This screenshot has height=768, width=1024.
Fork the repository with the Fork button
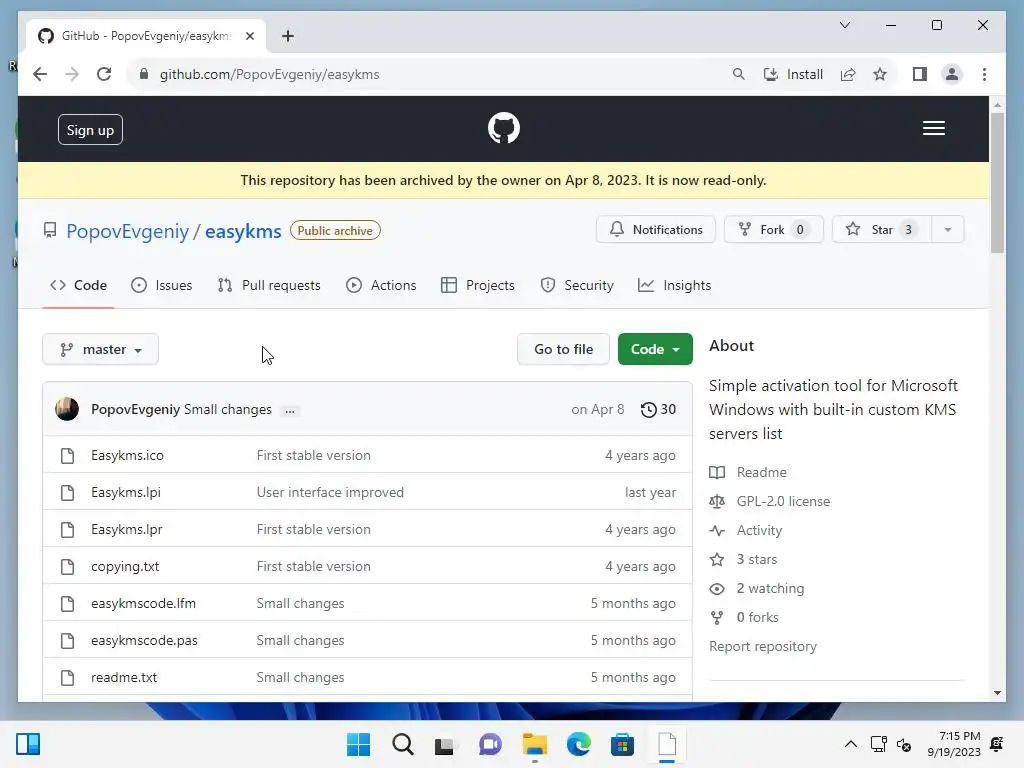click(x=773, y=230)
